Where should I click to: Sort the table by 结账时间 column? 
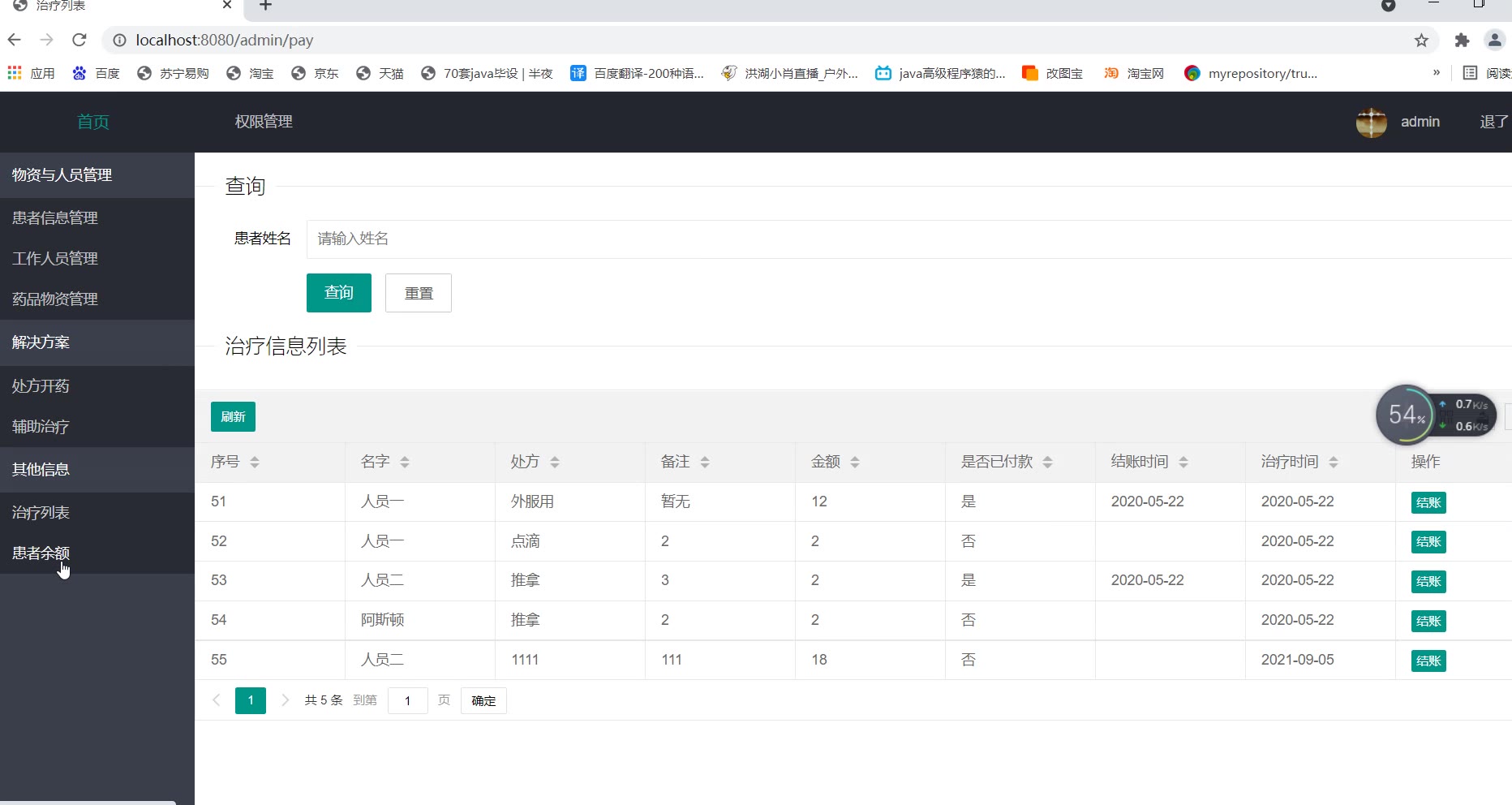1183,462
